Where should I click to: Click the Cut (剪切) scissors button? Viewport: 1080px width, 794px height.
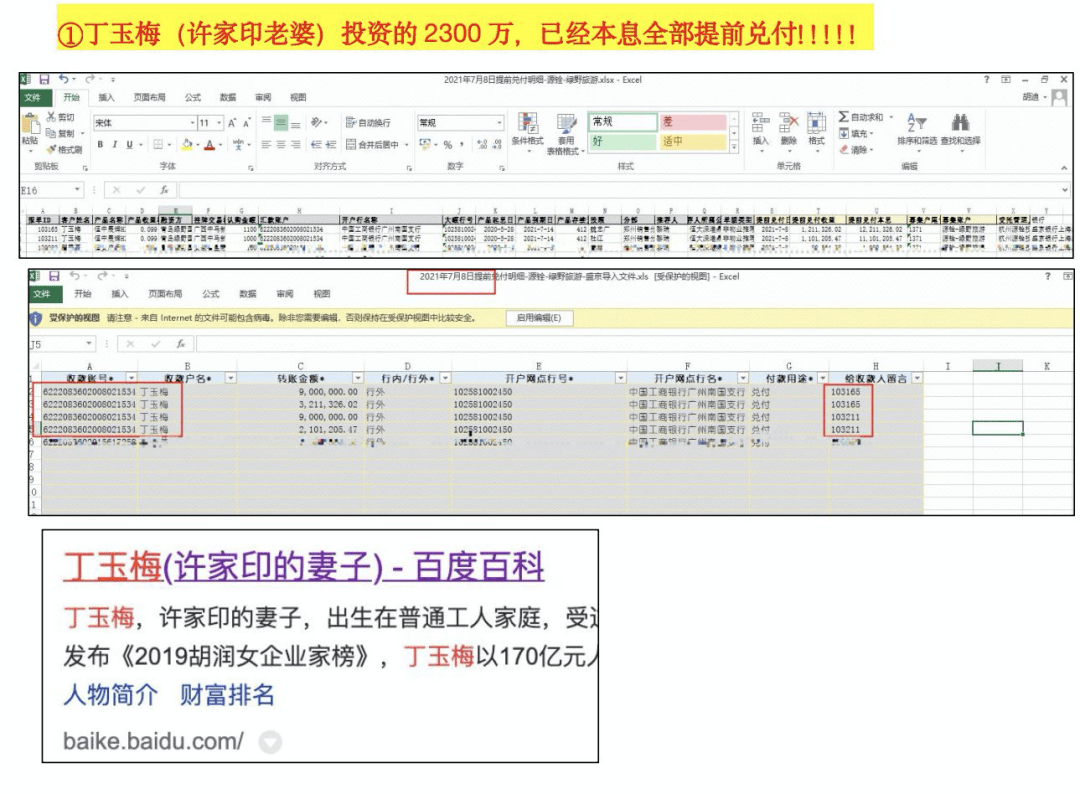pos(61,117)
